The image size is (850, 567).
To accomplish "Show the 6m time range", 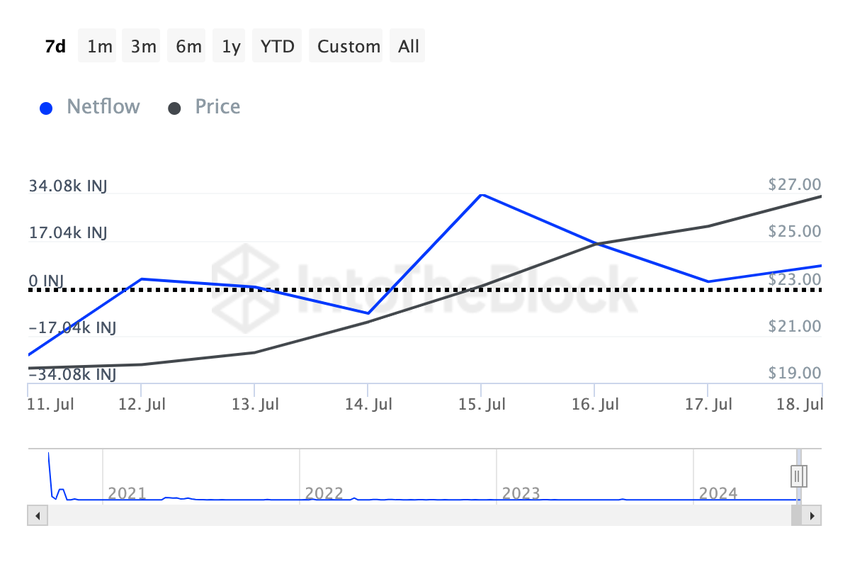I will tap(188, 46).
